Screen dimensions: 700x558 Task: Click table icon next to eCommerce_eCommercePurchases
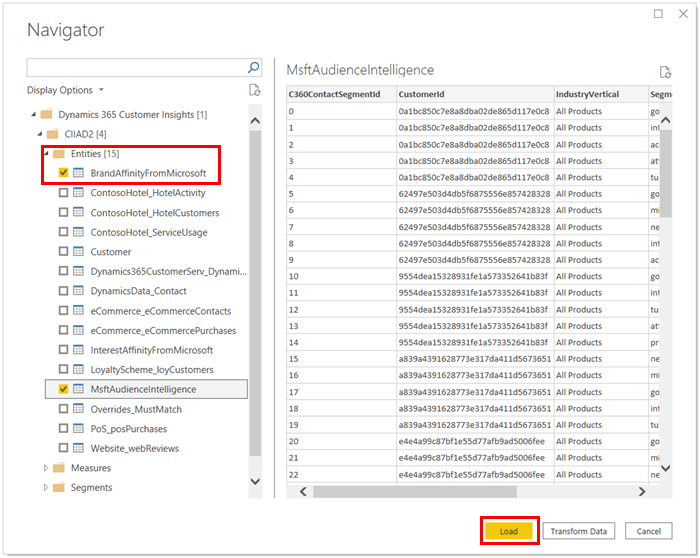(79, 330)
